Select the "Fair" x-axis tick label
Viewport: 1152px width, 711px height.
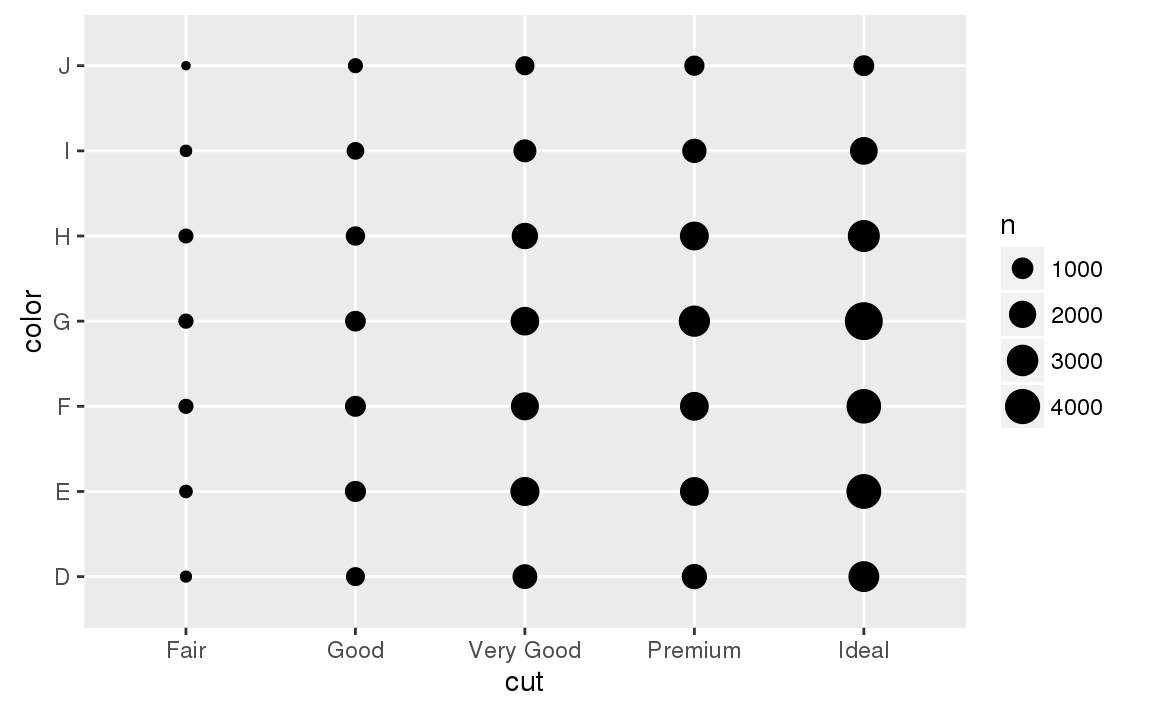pos(186,651)
